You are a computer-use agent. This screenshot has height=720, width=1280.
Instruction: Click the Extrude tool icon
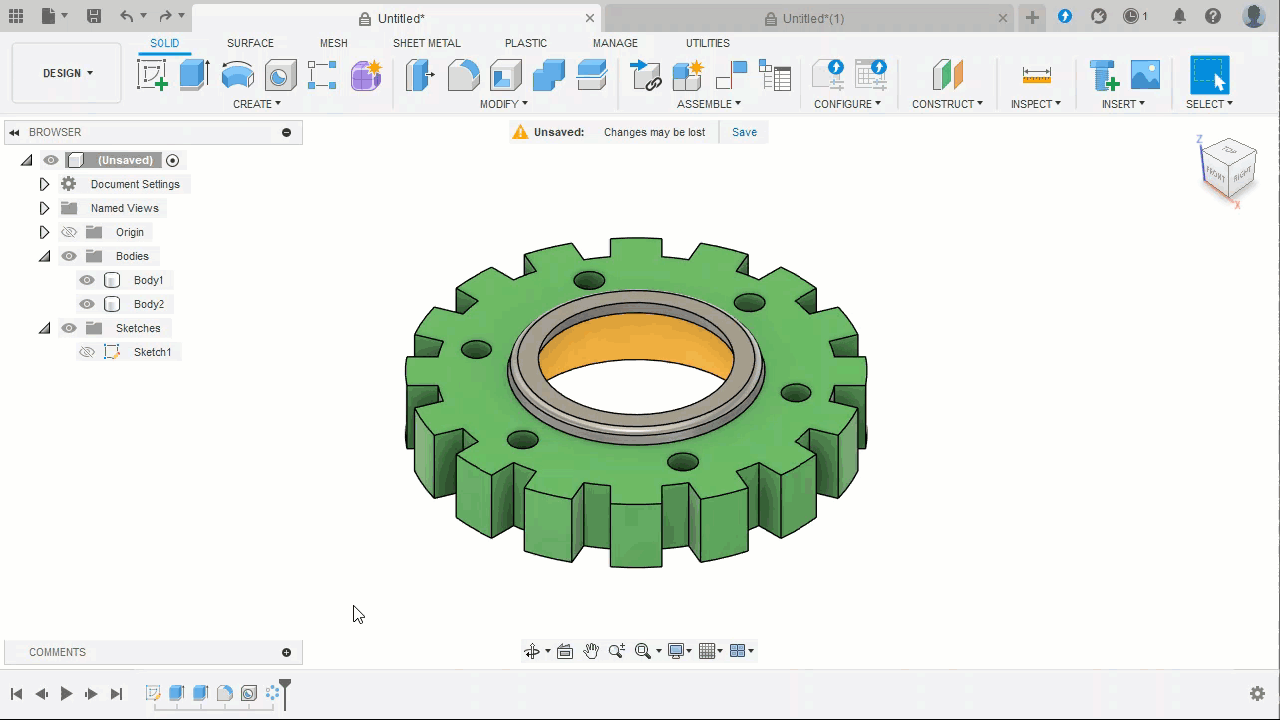(194, 75)
